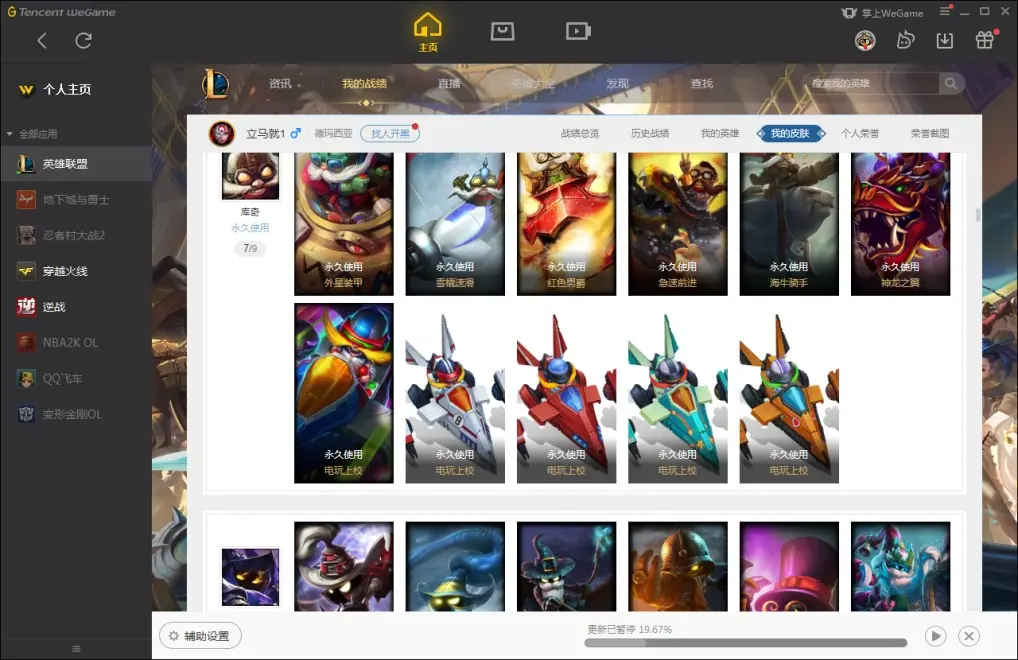This screenshot has height=660, width=1018.
Task: Open the 辅助设置 settings button
Action: pyautogui.click(x=200, y=636)
